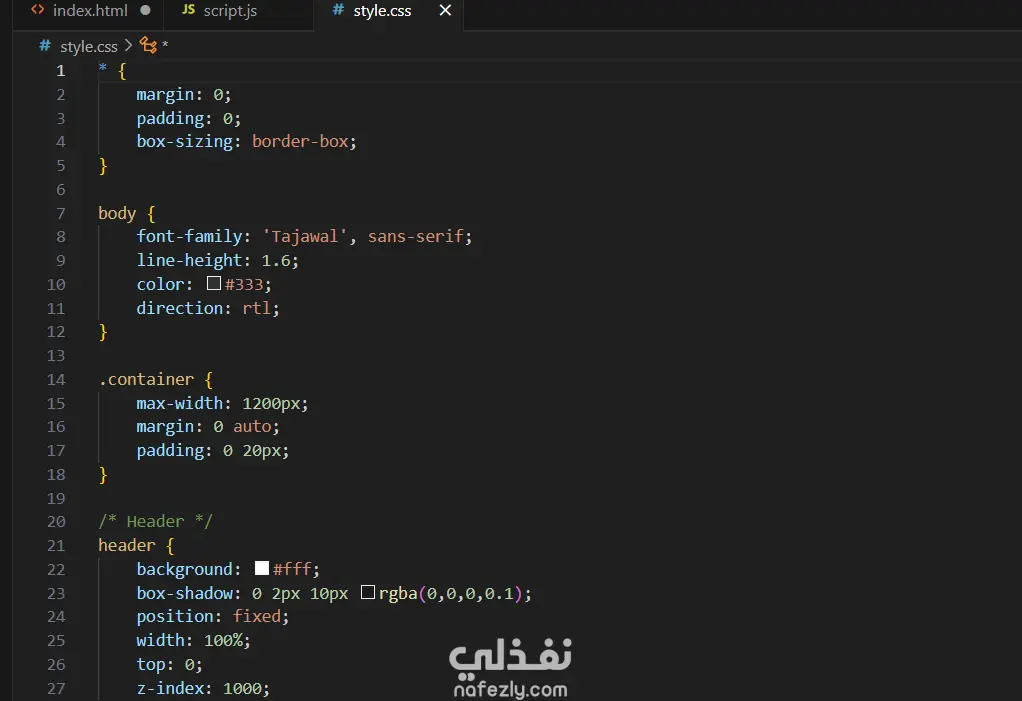The image size is (1022, 701).
Task: Click the HTML file icon on the index.html tab
Action: 38,10
